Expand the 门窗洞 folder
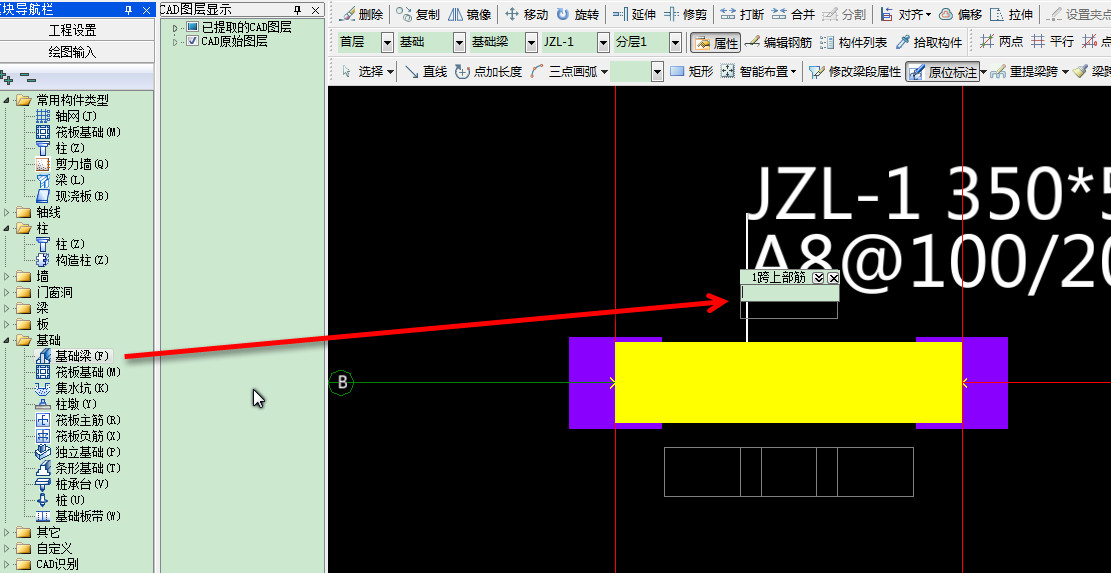 (6, 293)
